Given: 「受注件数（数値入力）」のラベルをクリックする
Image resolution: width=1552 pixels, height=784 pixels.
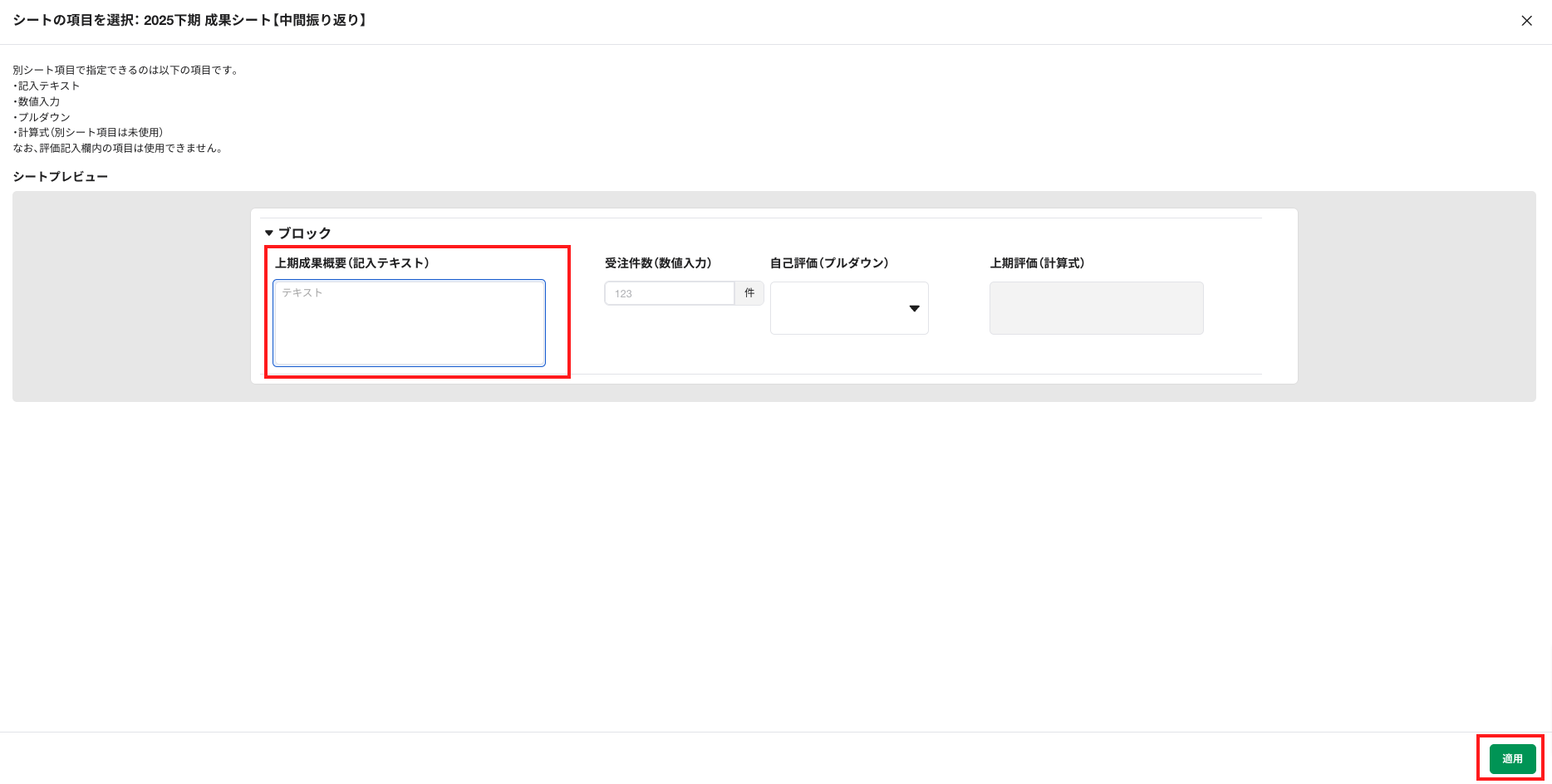Looking at the screenshot, I should (659, 262).
